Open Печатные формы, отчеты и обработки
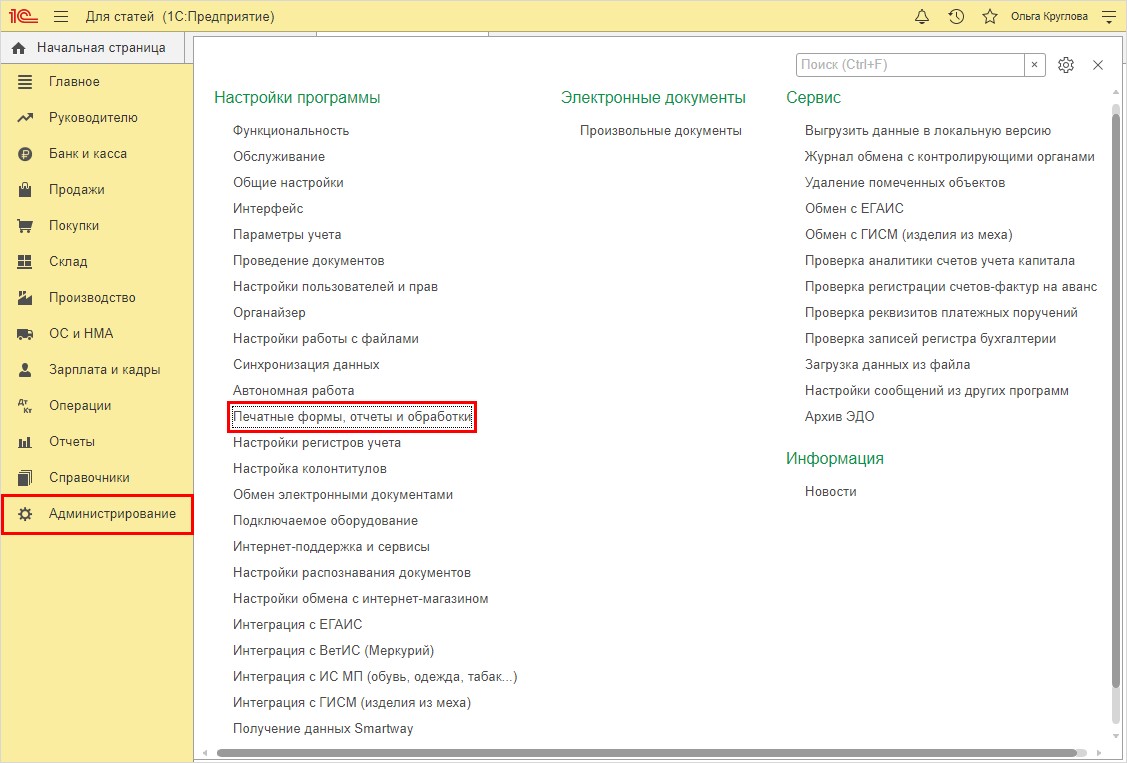This screenshot has width=1127, height=763. (x=352, y=417)
